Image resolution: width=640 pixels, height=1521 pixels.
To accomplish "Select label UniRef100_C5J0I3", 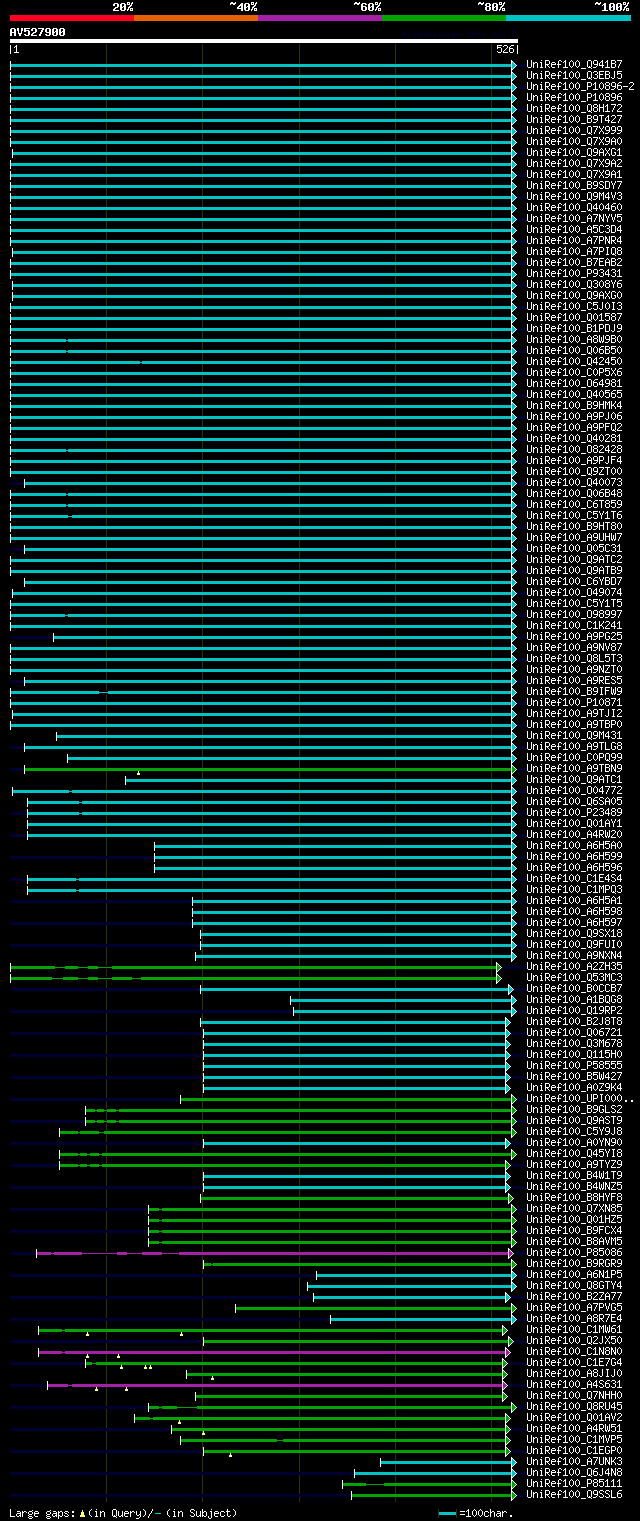I will [x=574, y=307].
